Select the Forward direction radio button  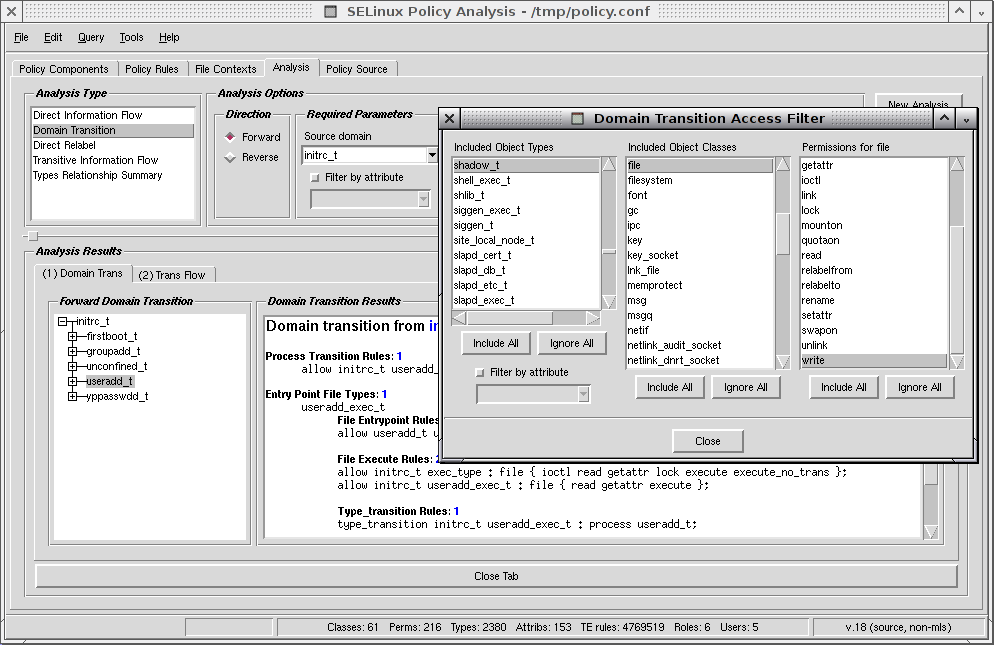(x=230, y=137)
